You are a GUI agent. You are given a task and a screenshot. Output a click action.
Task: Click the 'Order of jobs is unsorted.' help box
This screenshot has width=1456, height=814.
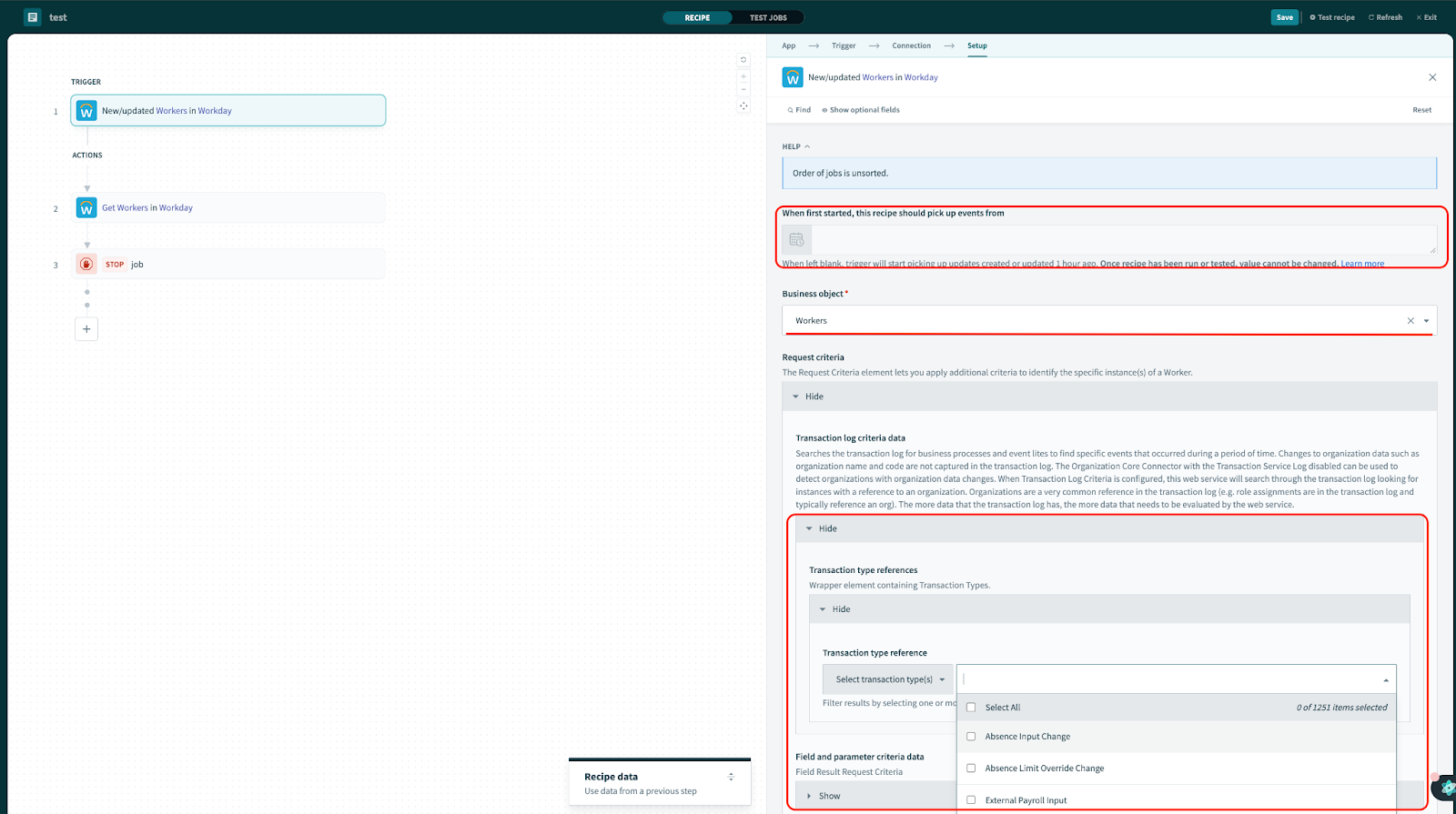(x=1109, y=173)
